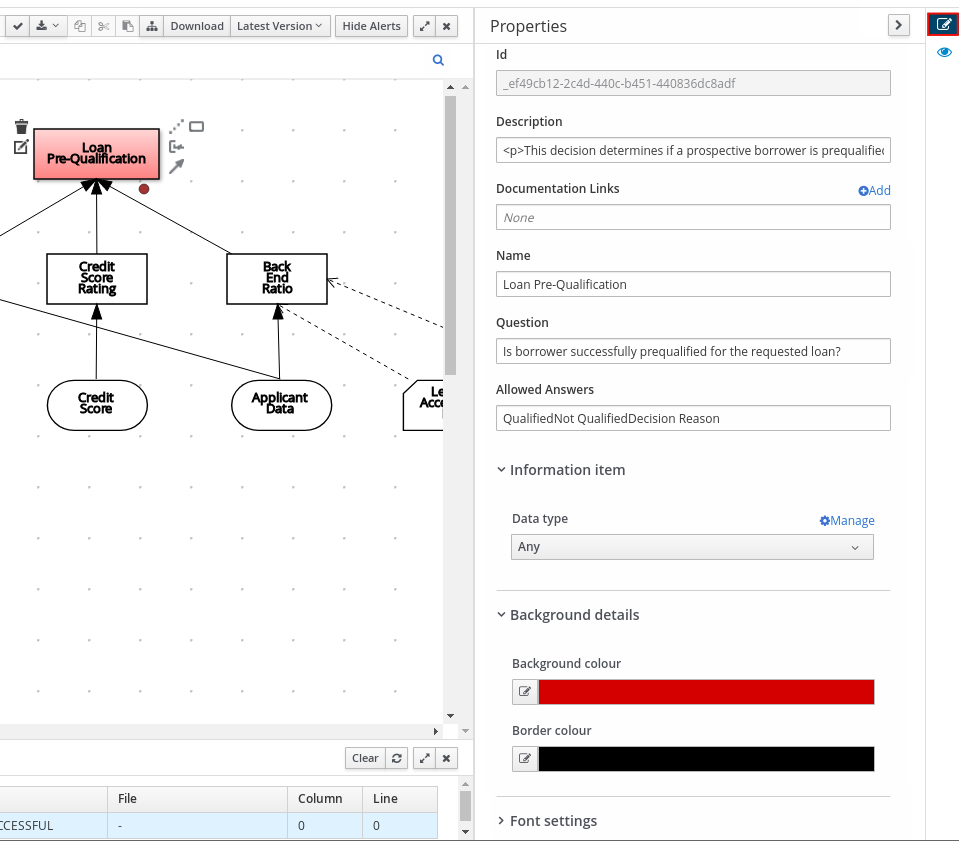Viewport: 959px width, 841px height.
Task: Click the red Background colour swatch
Action: pos(706,692)
